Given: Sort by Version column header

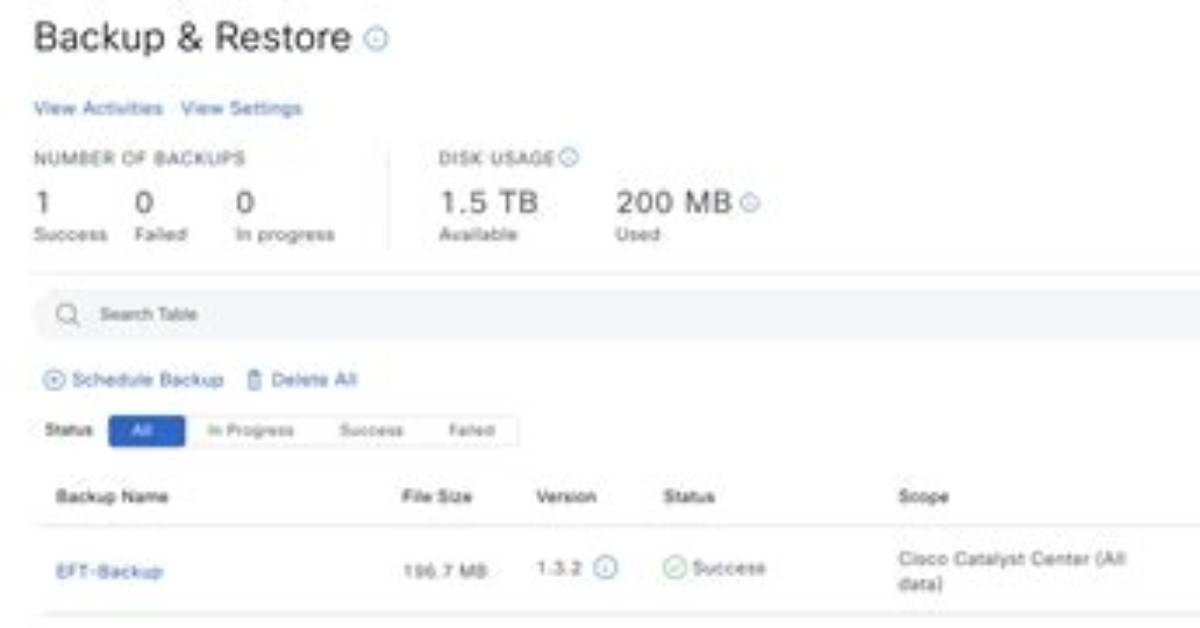Looking at the screenshot, I should pyautogui.click(x=566, y=496).
